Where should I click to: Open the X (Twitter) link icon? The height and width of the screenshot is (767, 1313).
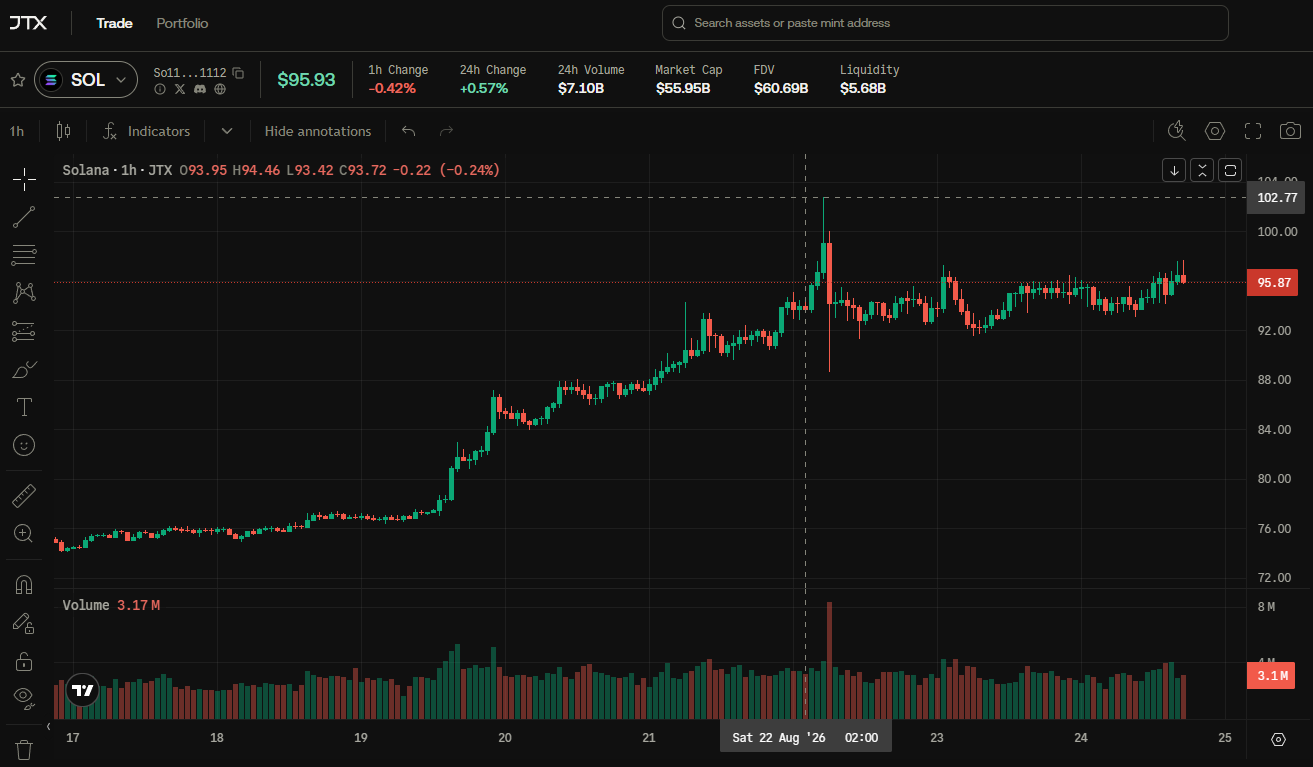[180, 89]
